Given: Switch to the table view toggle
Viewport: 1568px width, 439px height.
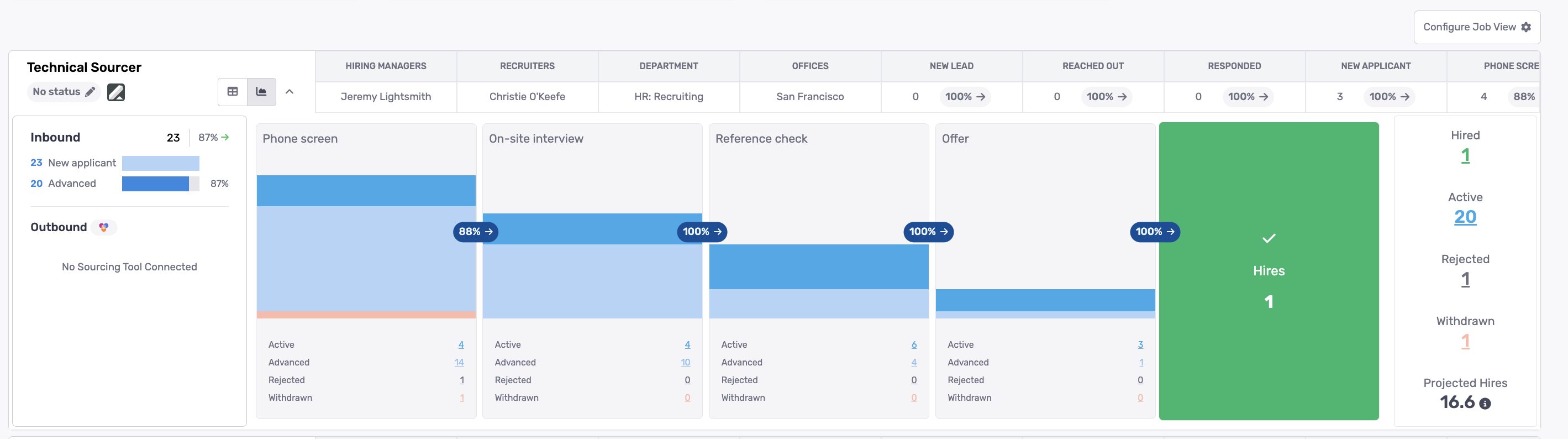Looking at the screenshot, I should click(x=233, y=91).
